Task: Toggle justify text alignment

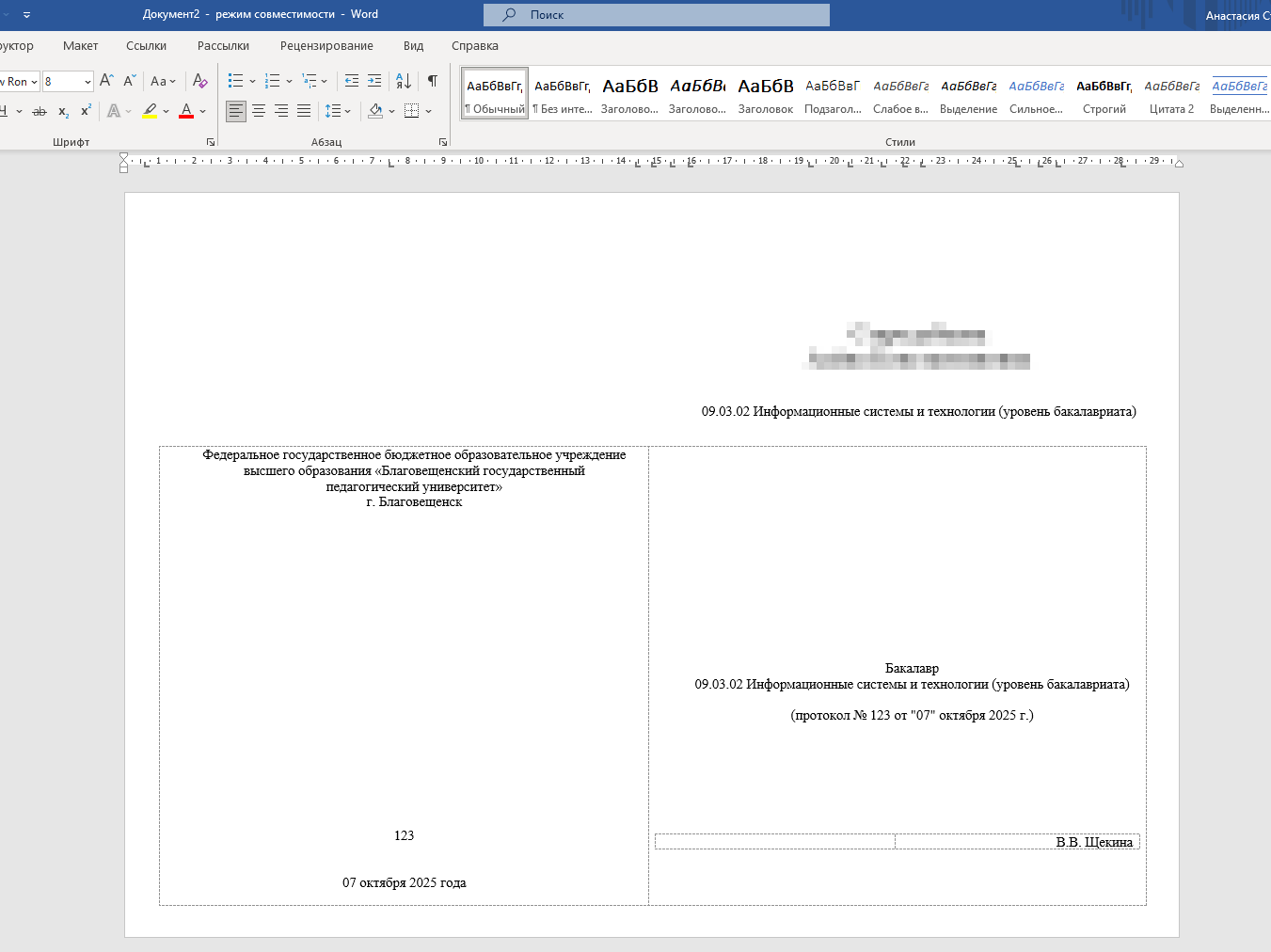Action: pyautogui.click(x=304, y=111)
